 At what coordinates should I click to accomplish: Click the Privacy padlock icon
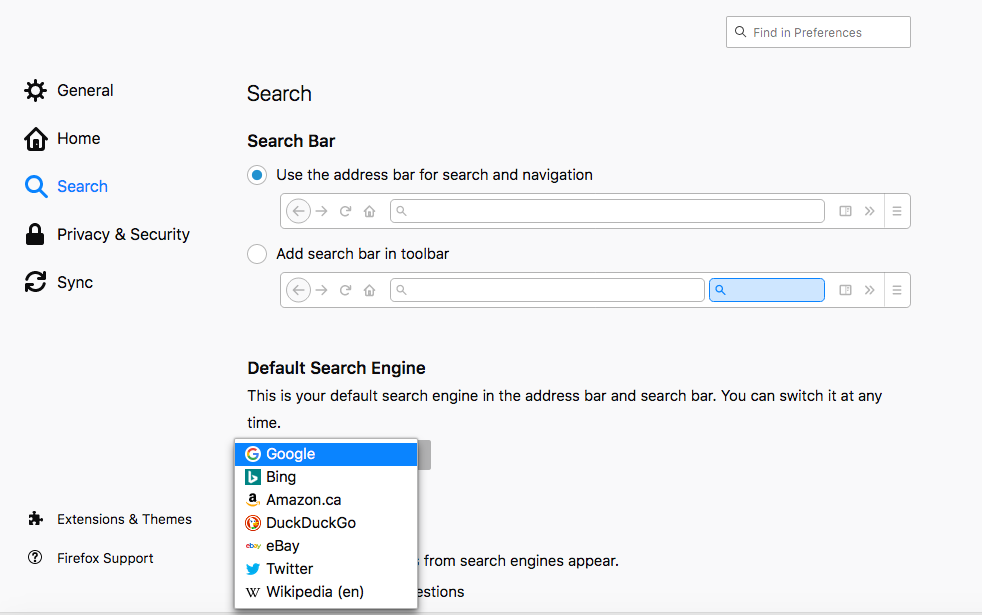35,234
